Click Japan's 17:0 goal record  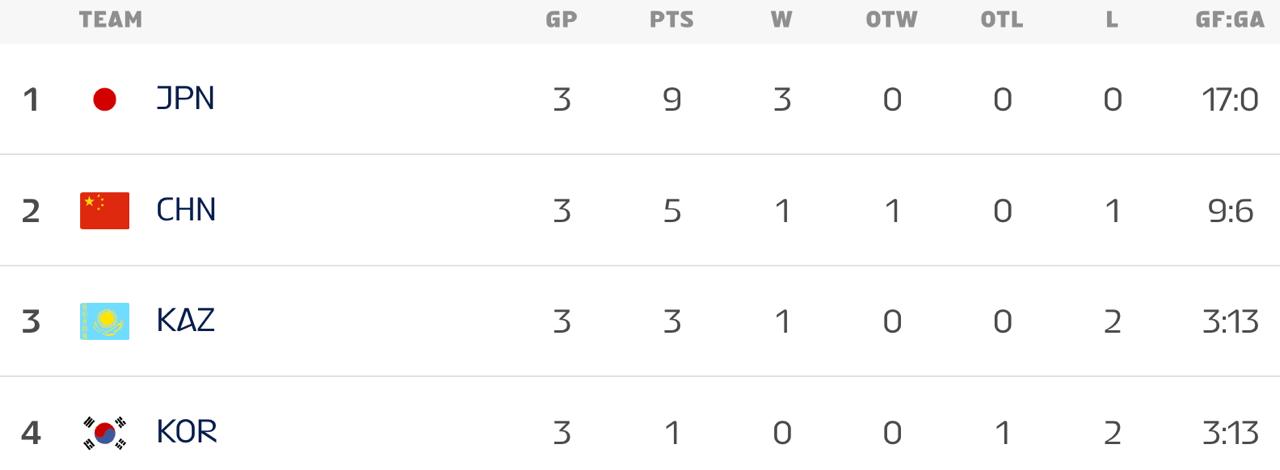tap(1229, 99)
